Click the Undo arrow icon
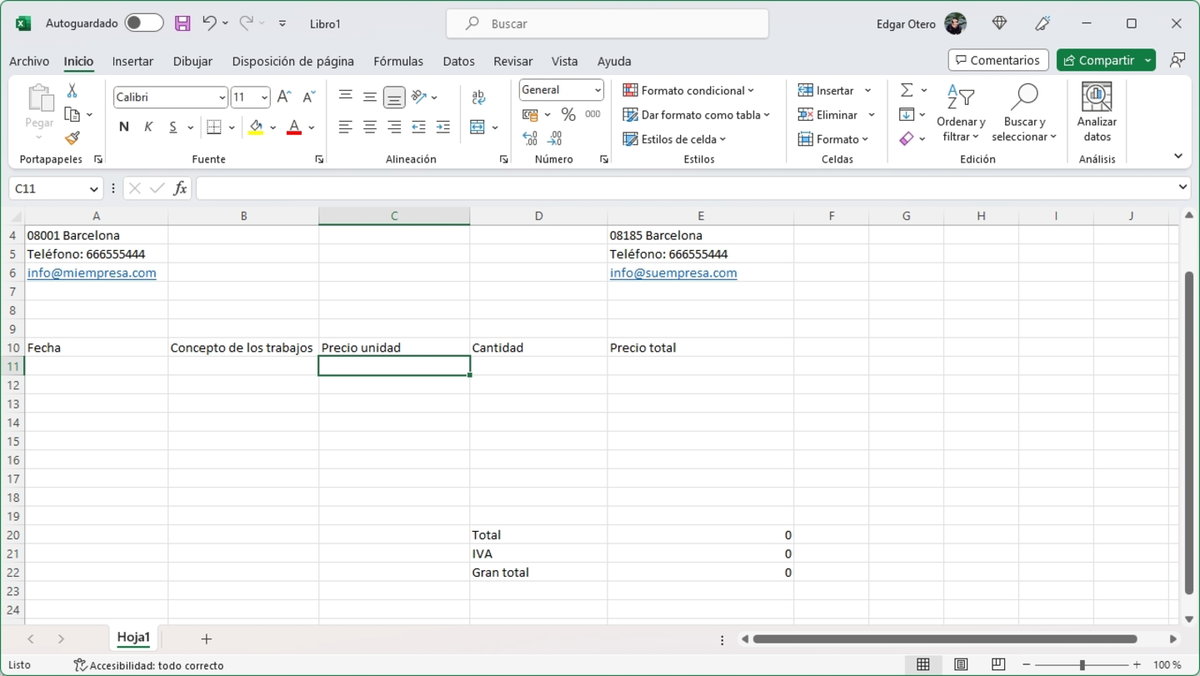The width and height of the screenshot is (1200, 676). point(209,23)
